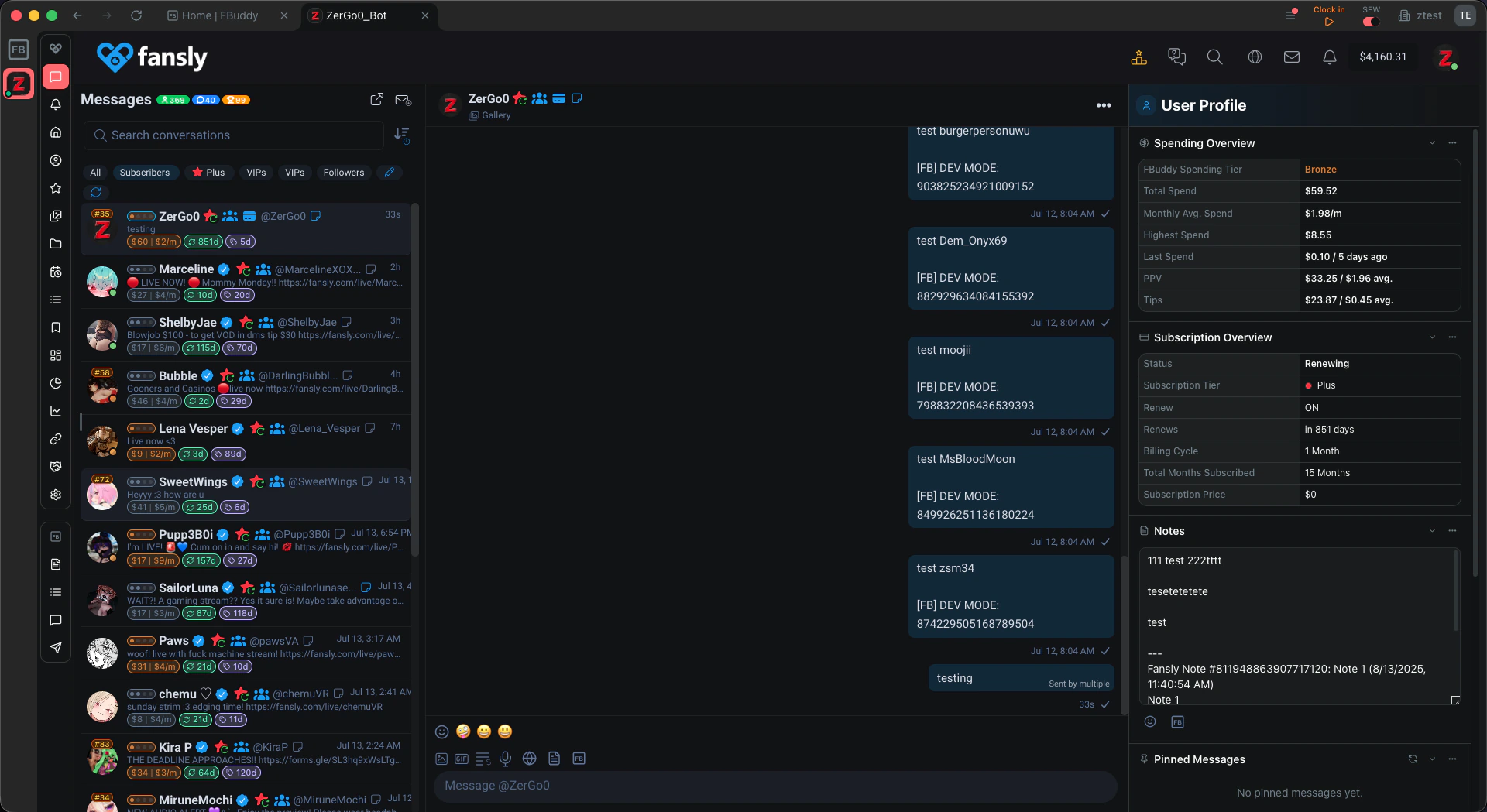This screenshot has width=1487, height=812.
Task: Select the Plus tier filter
Action: (x=208, y=172)
